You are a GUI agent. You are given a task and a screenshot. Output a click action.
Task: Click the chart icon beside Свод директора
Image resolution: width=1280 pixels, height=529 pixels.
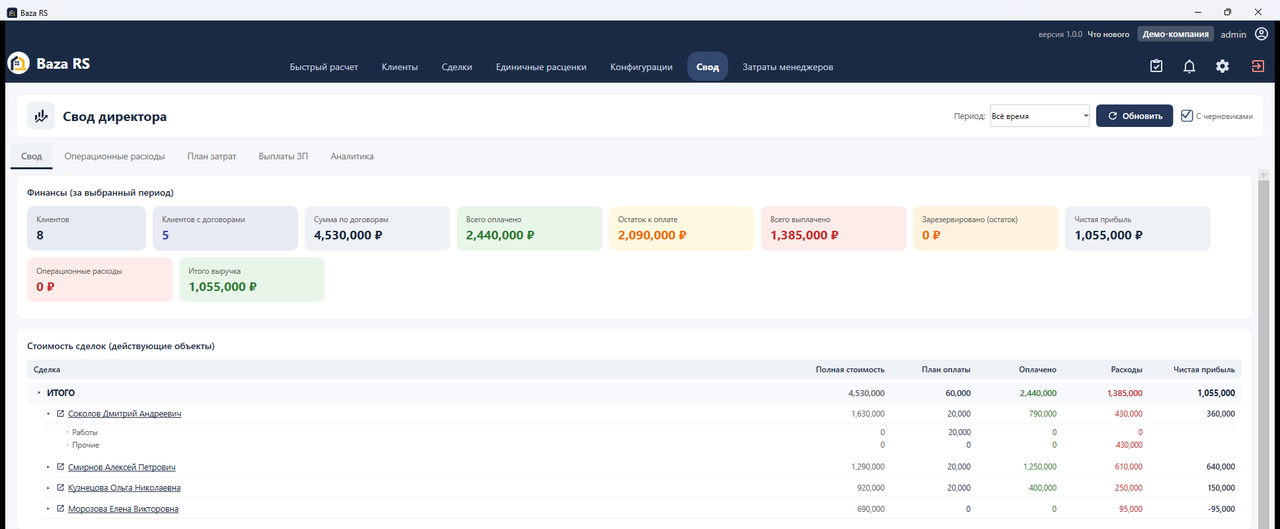[x=41, y=116]
